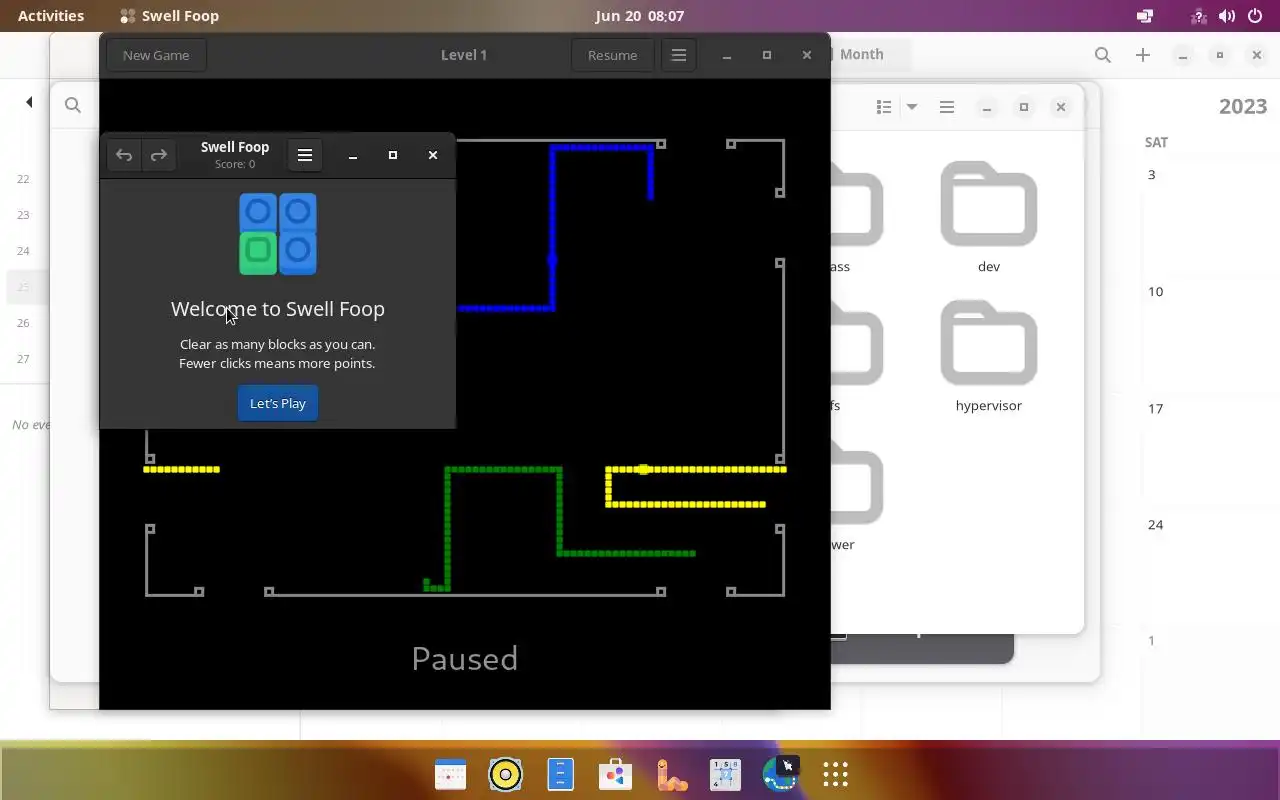Launch Calendar from the dock
This screenshot has width=1280, height=800.
tap(451, 775)
